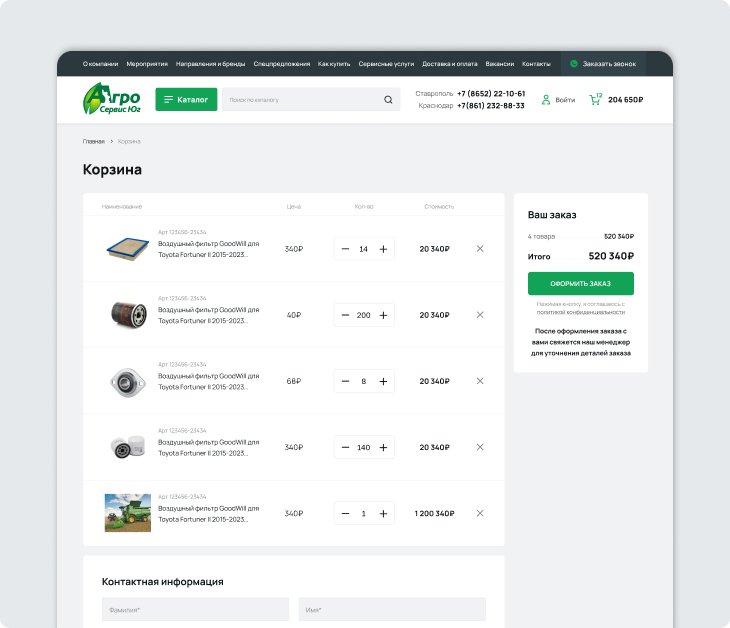Focus the catalog search field
730x628 pixels.
[x=311, y=100]
